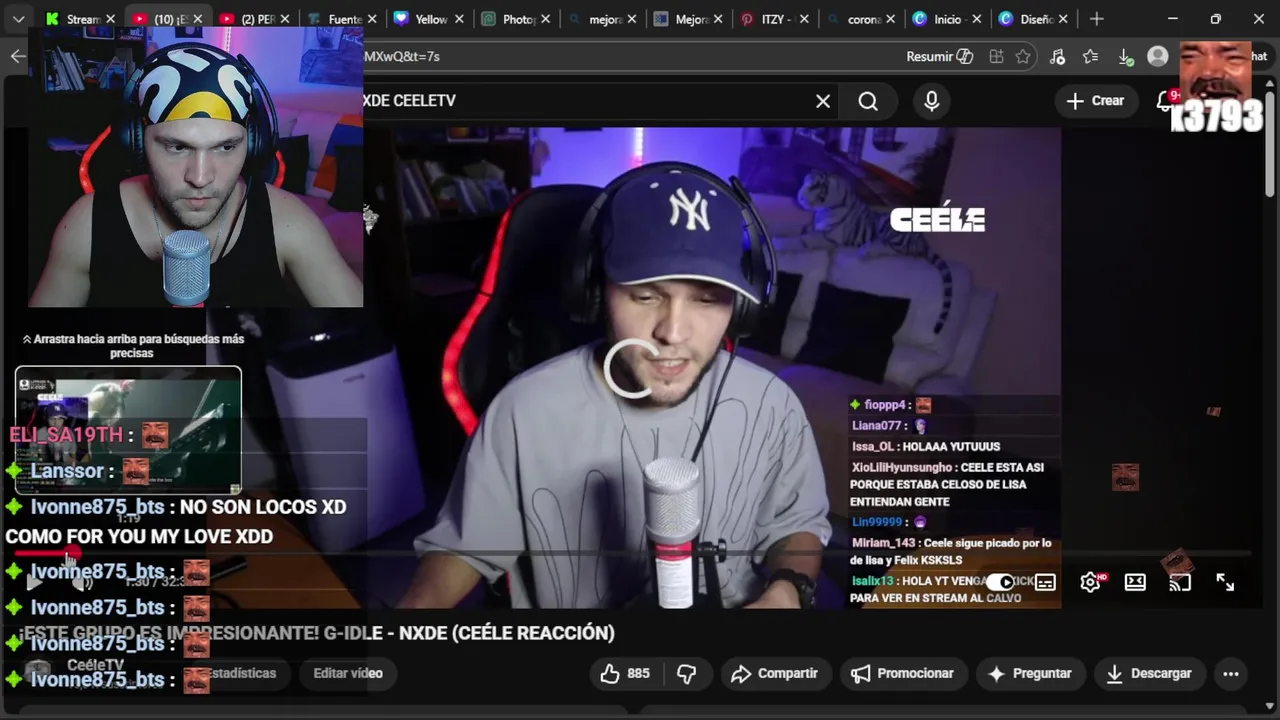Click the extensions icon next to Resumir

click(x=996, y=57)
